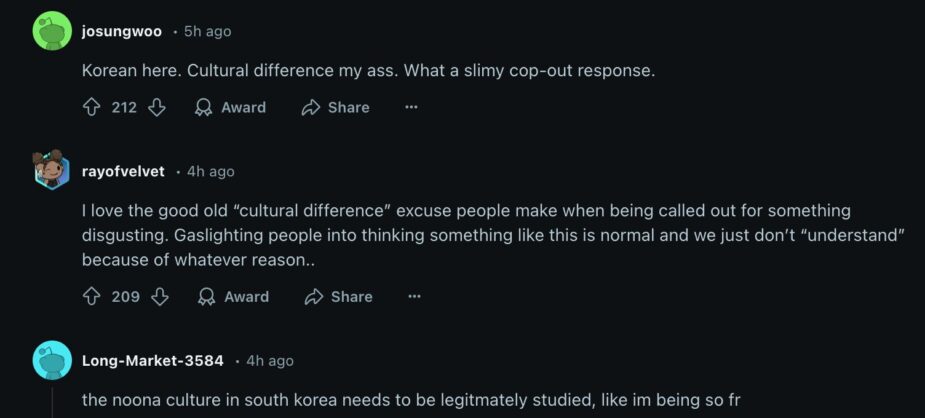Click rayofvelvet's 4h ago timestamp
Screen dimensions: 925x418
pyautogui.click(x=211, y=171)
